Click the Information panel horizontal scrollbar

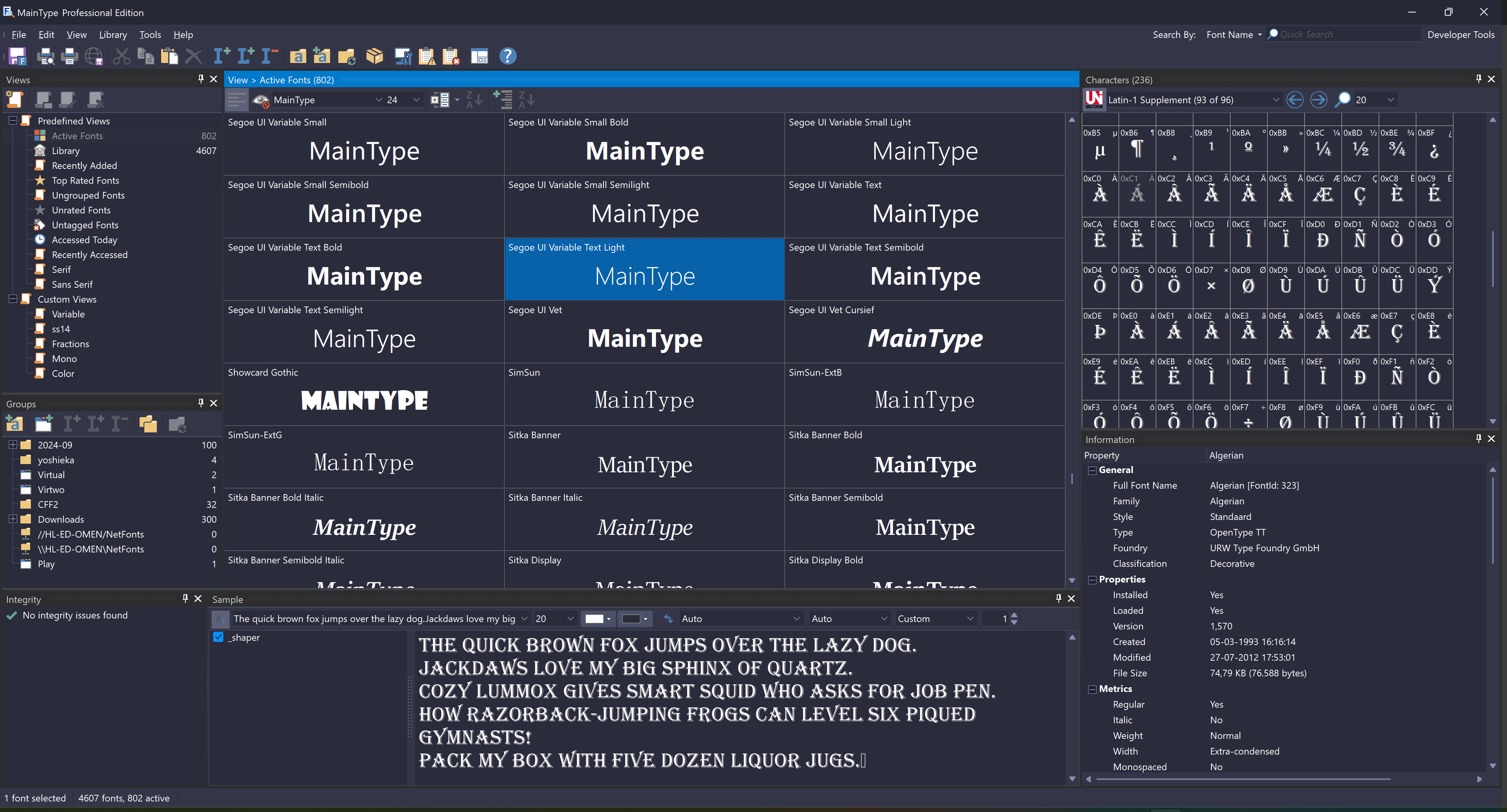tap(1243, 779)
